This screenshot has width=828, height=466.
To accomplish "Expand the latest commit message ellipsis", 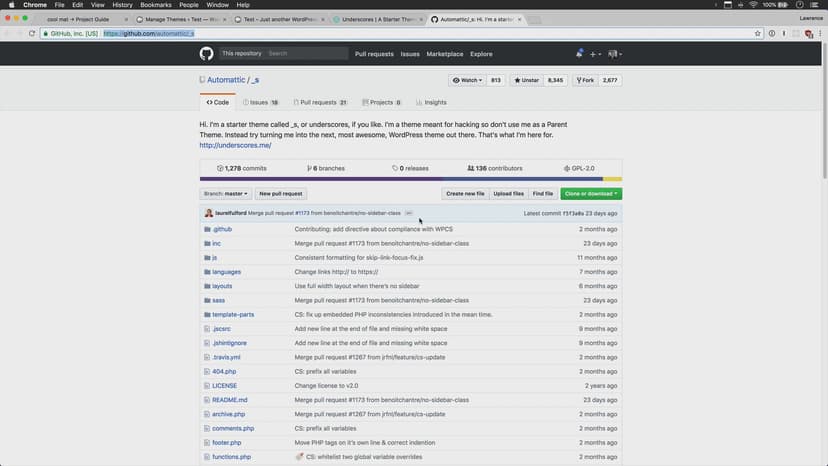I will [x=408, y=213].
